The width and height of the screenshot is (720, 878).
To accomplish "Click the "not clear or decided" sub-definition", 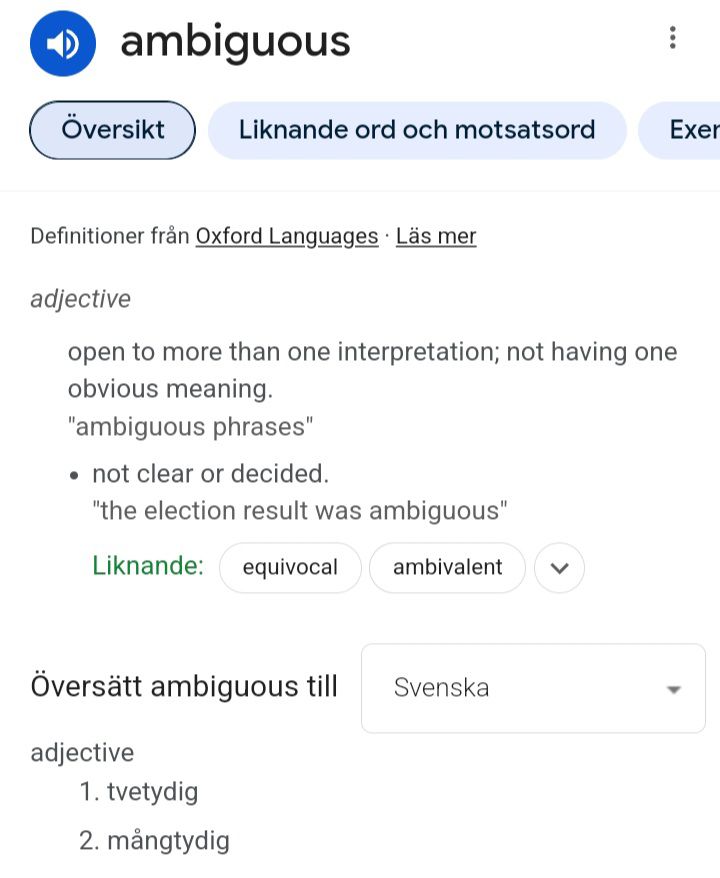I will tap(210, 473).
